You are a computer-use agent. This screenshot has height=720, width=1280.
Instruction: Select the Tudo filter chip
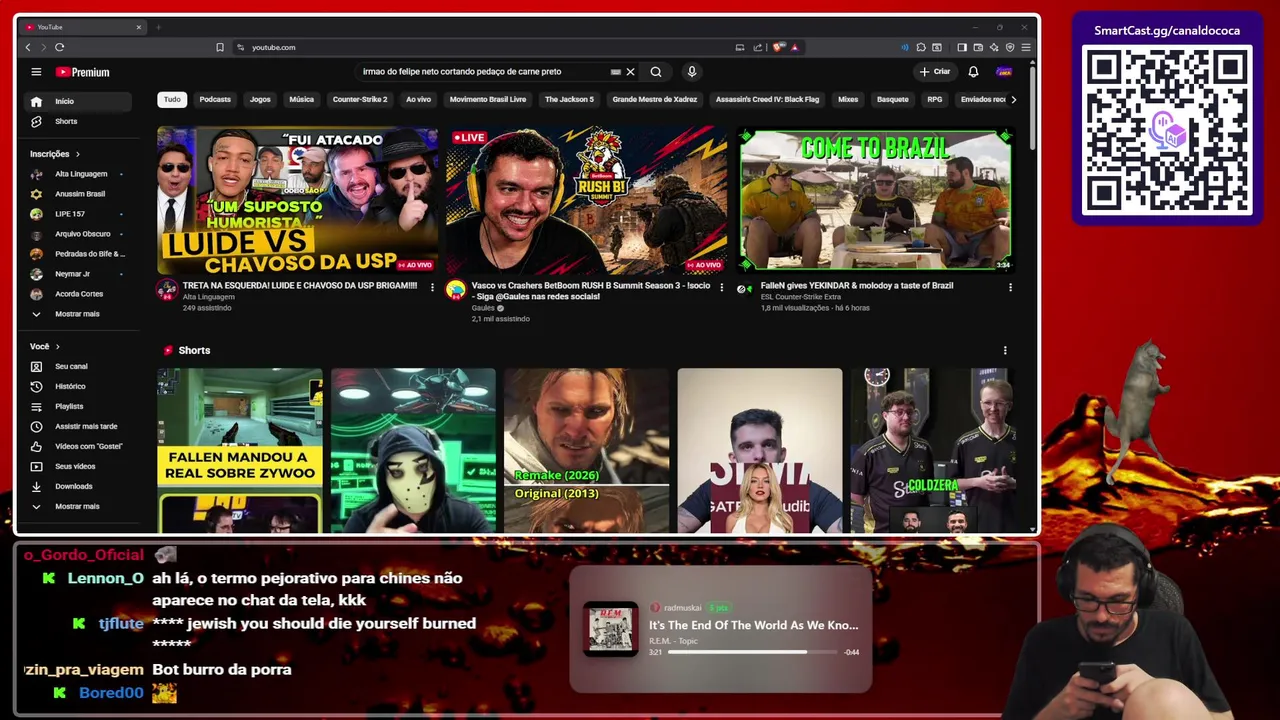(172, 99)
